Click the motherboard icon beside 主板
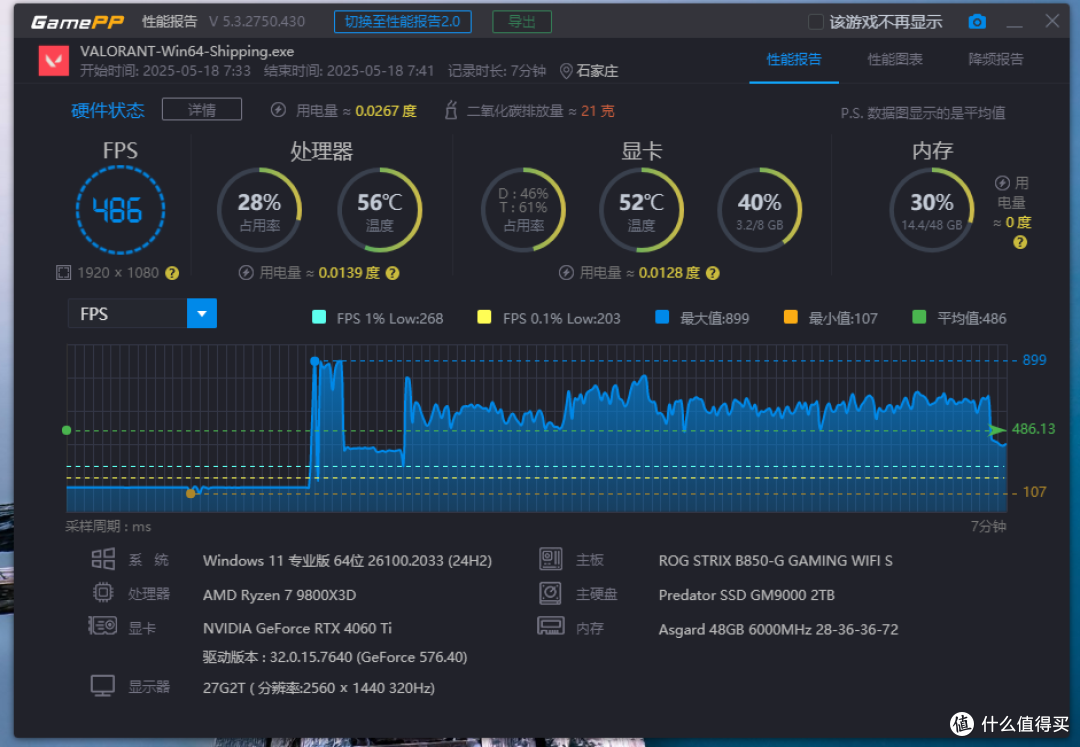Screen dimensions: 1080x747 pos(551,559)
